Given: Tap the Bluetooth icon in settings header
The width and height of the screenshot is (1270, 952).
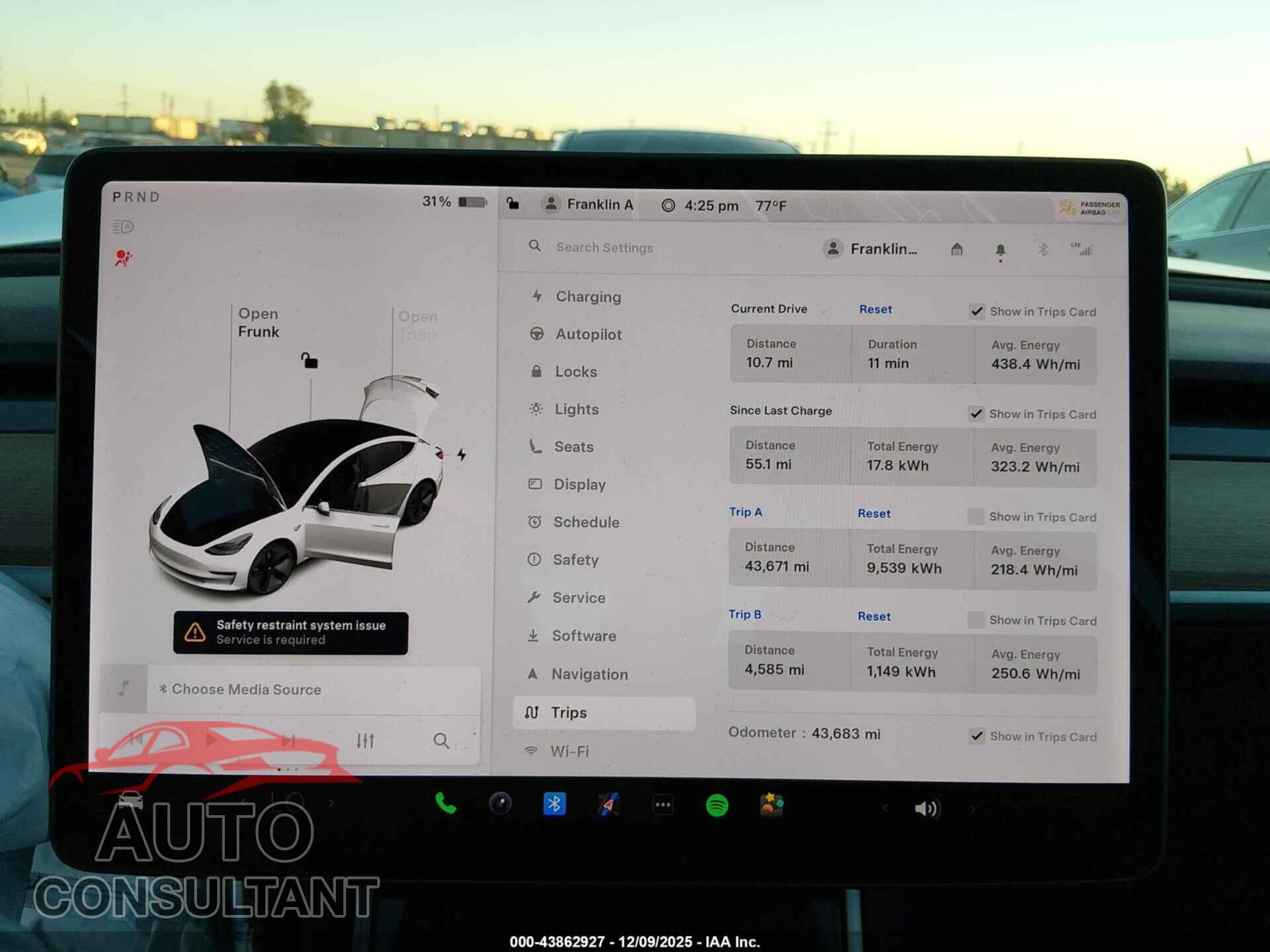Looking at the screenshot, I should pos(1042,250).
